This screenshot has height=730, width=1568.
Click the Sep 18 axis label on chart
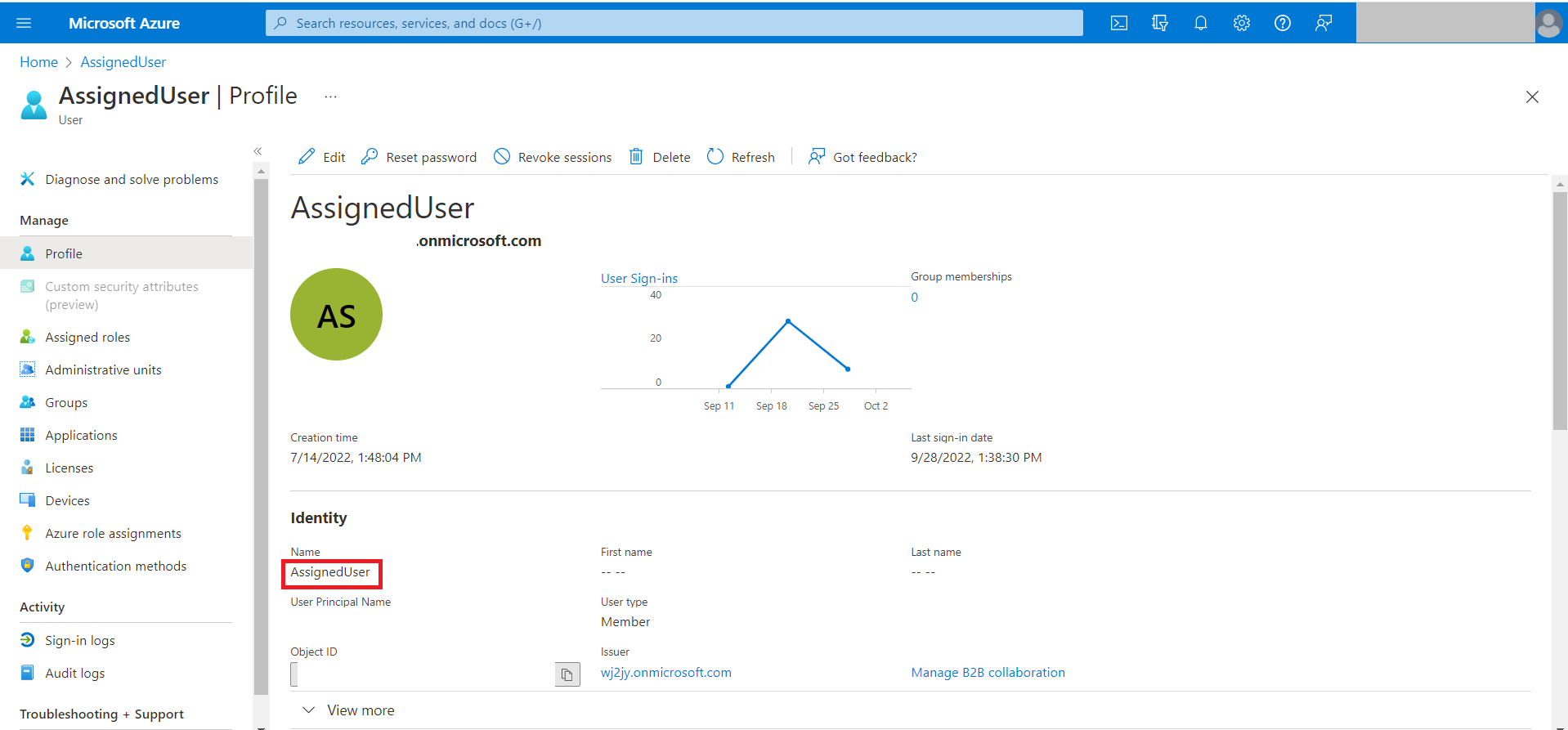click(x=771, y=405)
